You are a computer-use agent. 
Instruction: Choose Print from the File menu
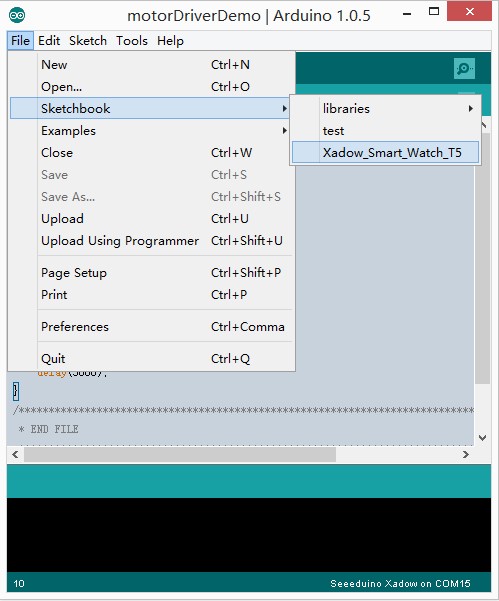[x=152, y=294]
